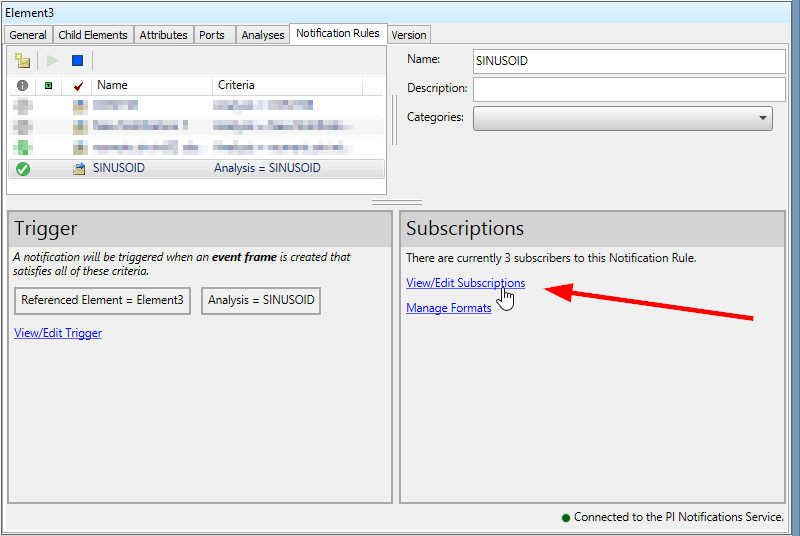Click the blue stop square icon
The width and height of the screenshot is (800, 536).
click(x=77, y=61)
